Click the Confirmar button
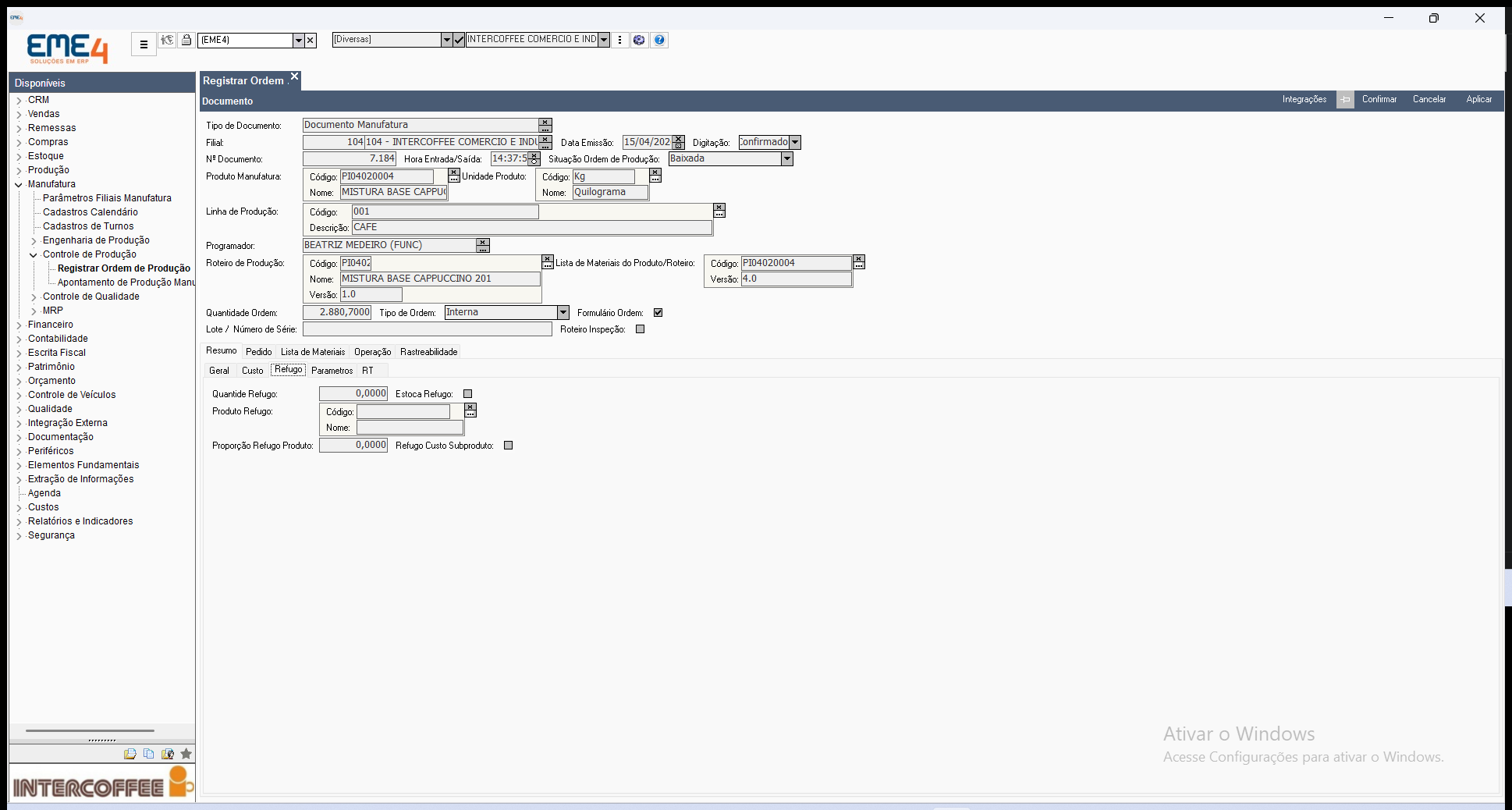This screenshot has height=810, width=1512. (x=1379, y=99)
